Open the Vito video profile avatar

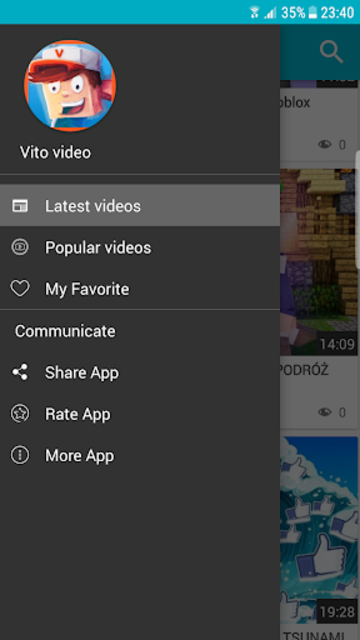(x=70, y=85)
